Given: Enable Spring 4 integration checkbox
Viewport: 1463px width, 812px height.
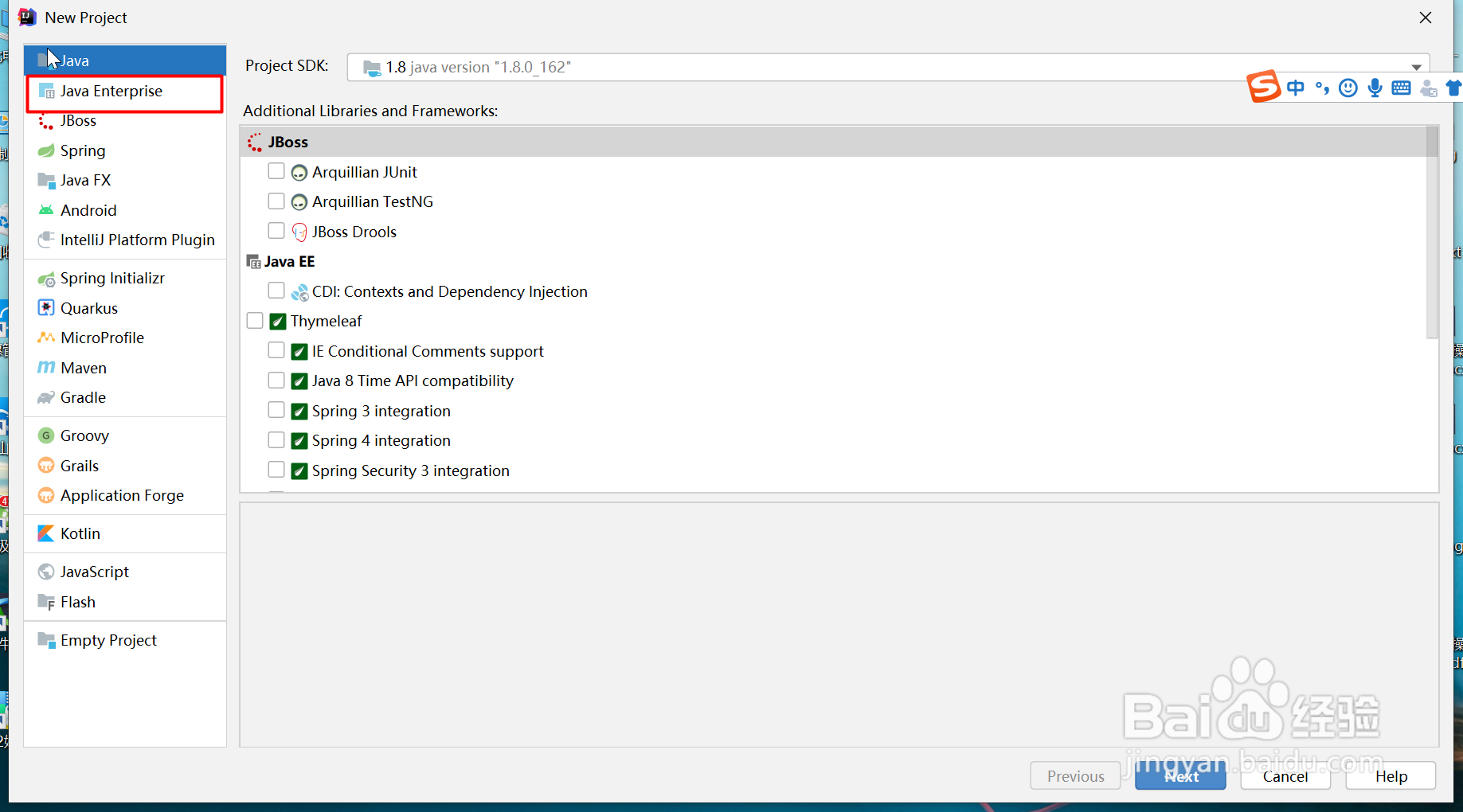Looking at the screenshot, I should click(x=276, y=440).
